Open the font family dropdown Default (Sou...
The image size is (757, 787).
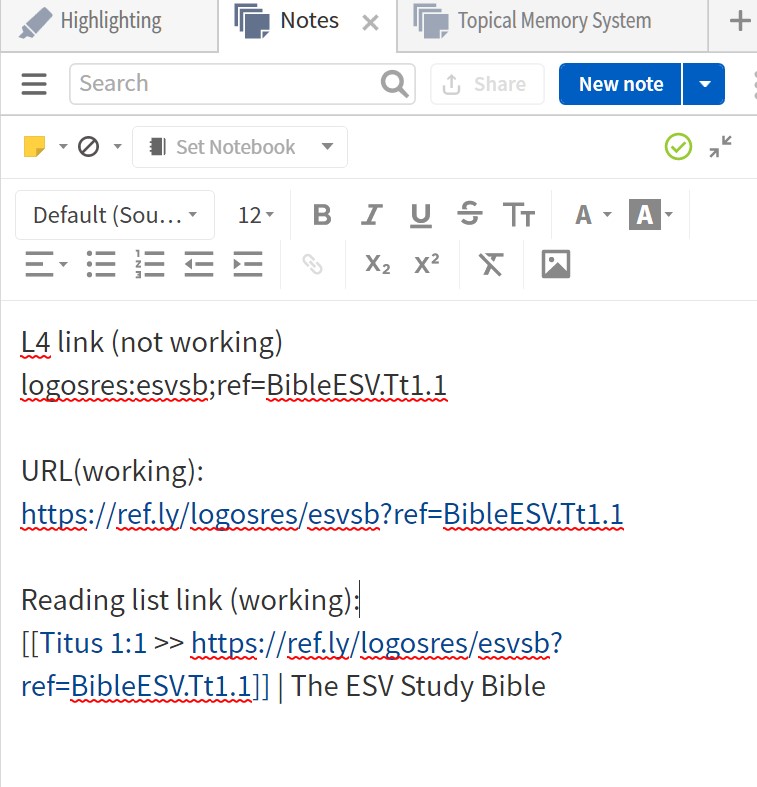click(115, 215)
